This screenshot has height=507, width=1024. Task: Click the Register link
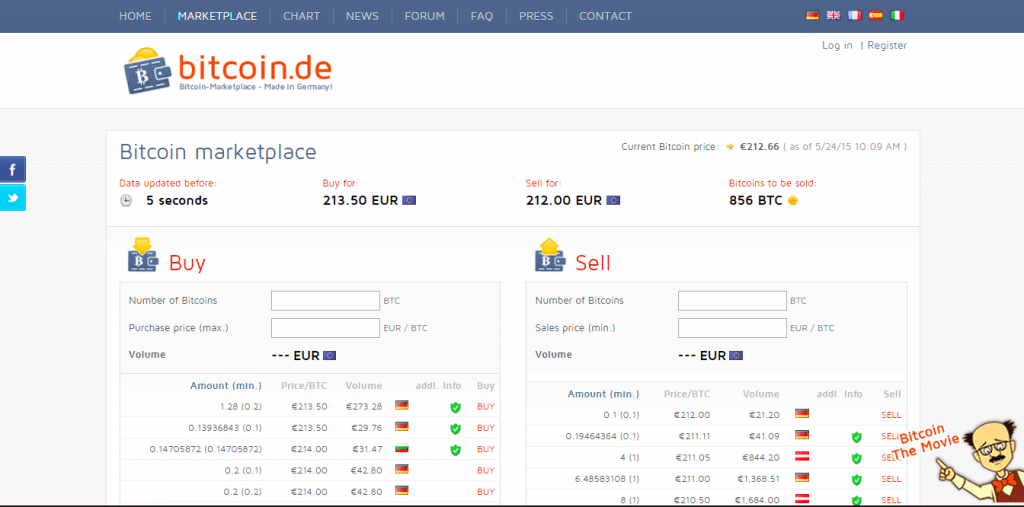point(887,45)
